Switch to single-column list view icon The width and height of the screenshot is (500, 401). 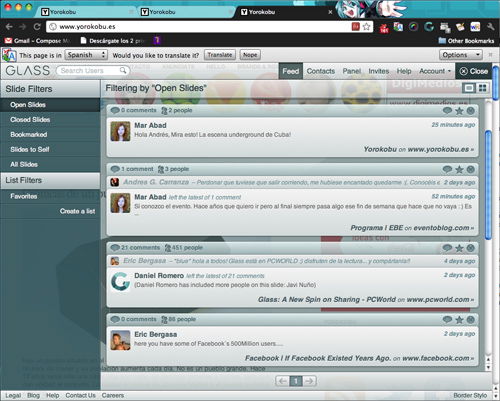(469, 88)
